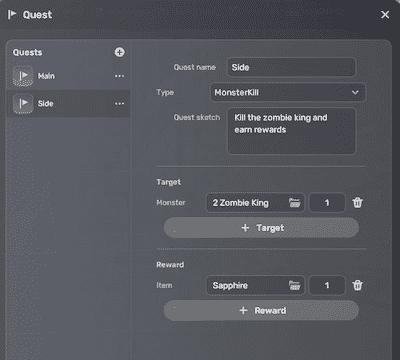Edit the Quest name field
The image size is (400, 360).
[x=292, y=67]
